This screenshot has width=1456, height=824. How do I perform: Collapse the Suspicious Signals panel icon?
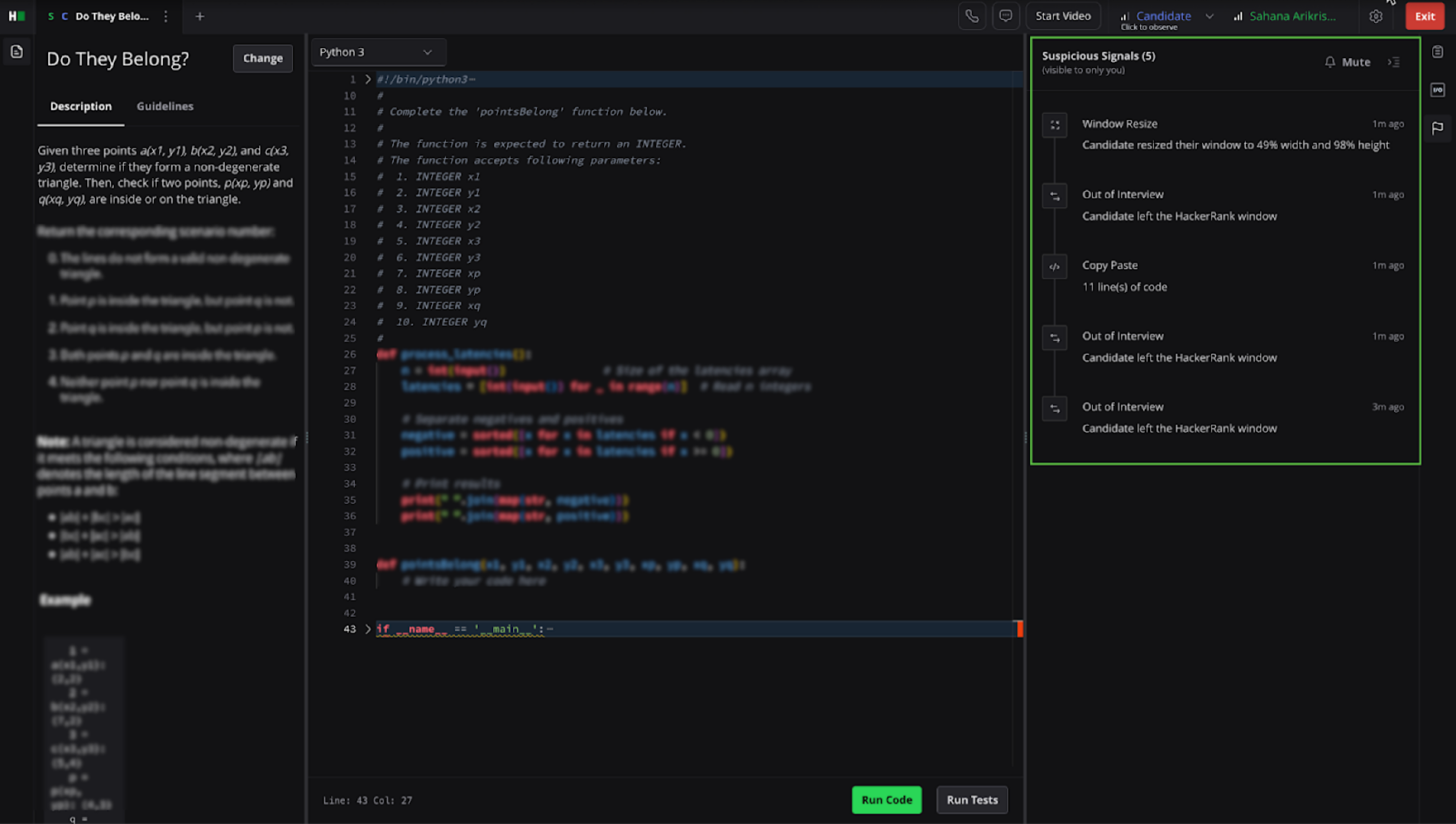coord(1393,62)
